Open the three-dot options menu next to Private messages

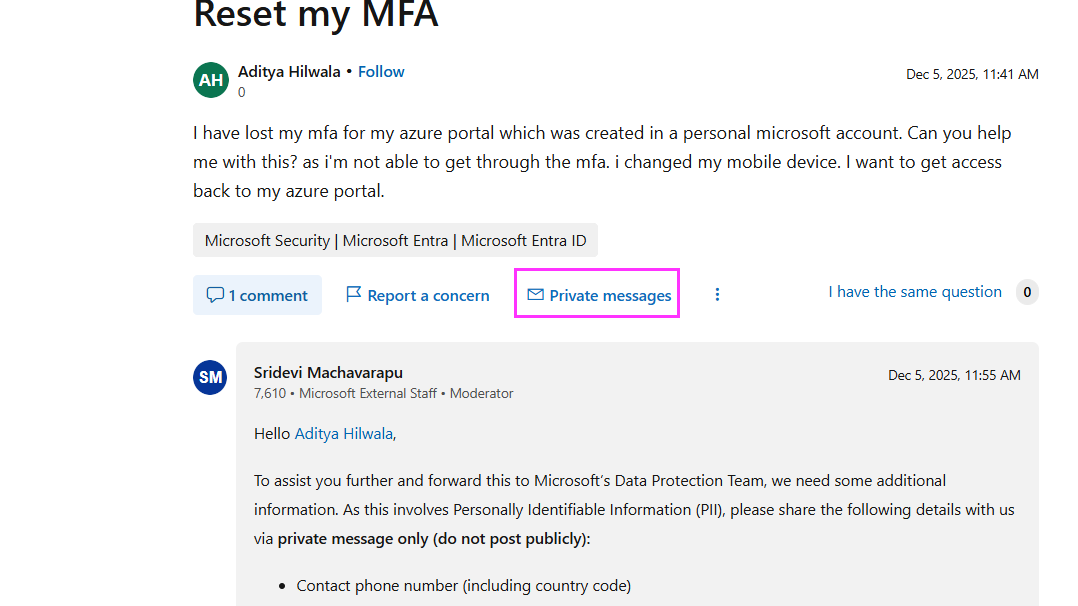coord(717,294)
